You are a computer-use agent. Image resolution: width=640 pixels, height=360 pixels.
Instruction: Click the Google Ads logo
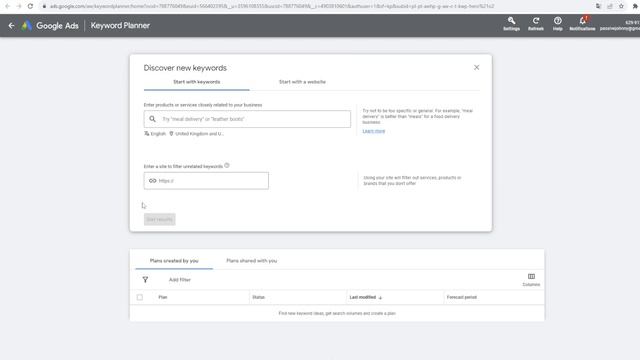pyautogui.click(x=27, y=25)
